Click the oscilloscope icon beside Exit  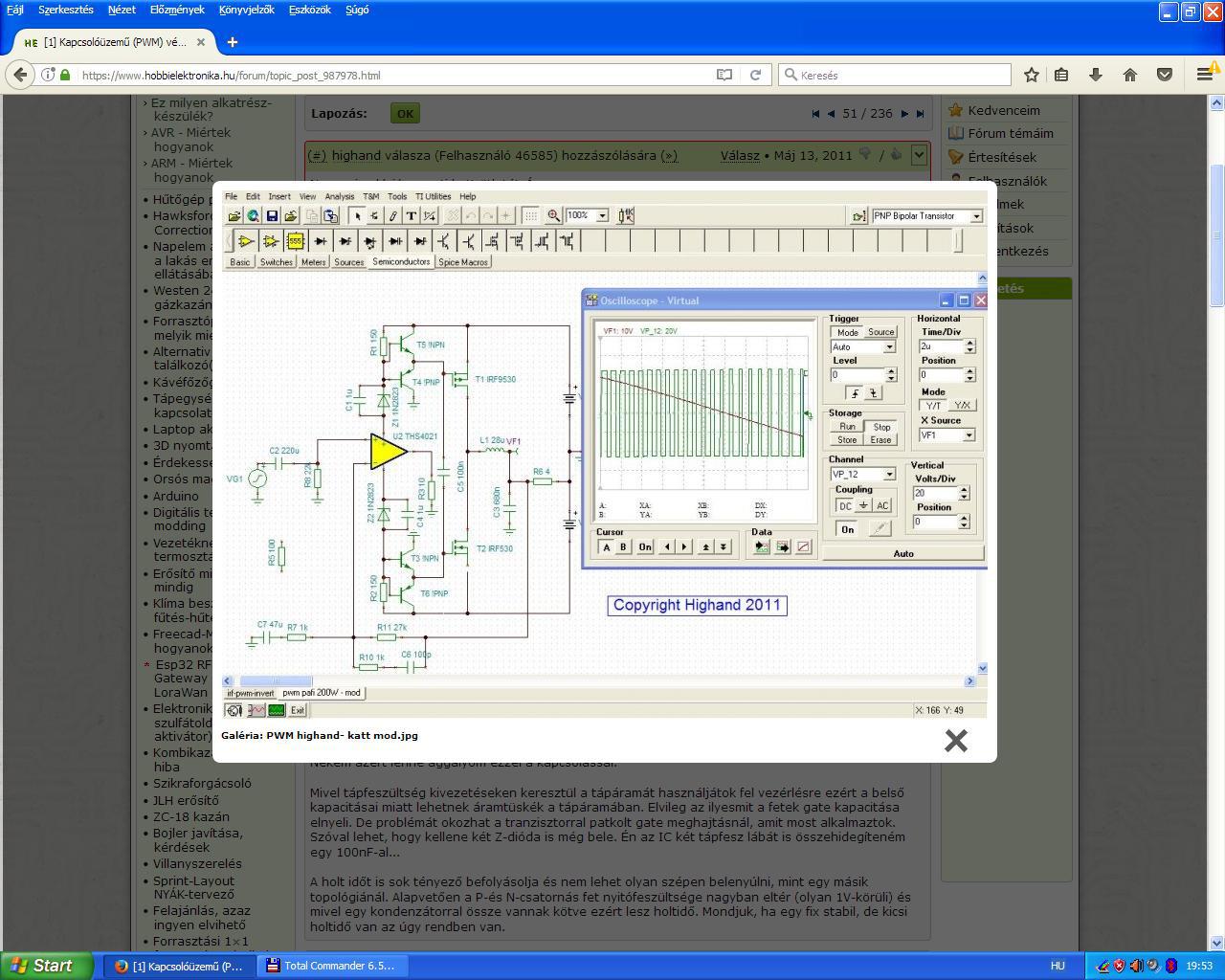point(277,710)
